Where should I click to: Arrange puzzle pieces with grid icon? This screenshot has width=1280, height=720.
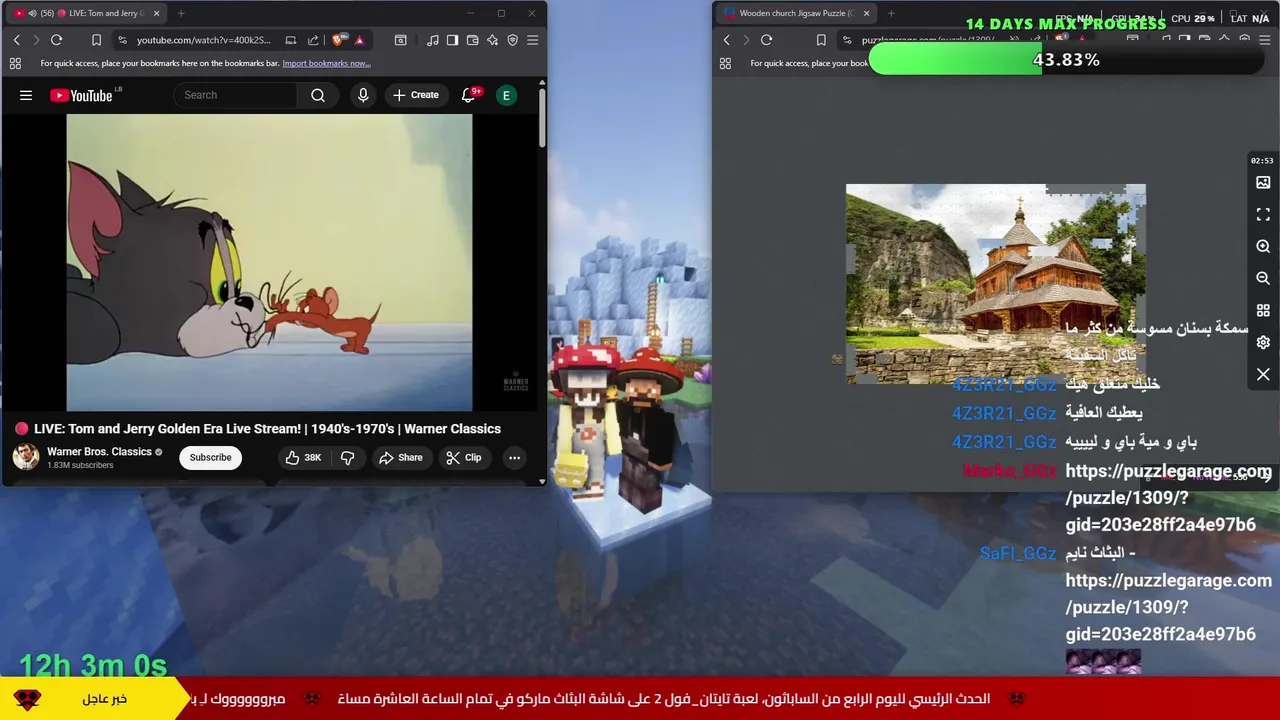(x=1263, y=311)
